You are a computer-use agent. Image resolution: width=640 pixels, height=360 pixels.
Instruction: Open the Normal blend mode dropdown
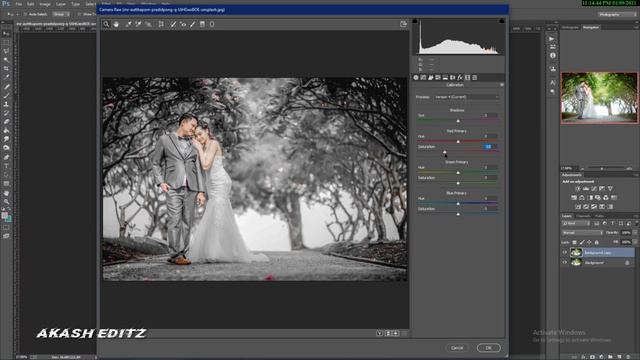[x=582, y=233]
